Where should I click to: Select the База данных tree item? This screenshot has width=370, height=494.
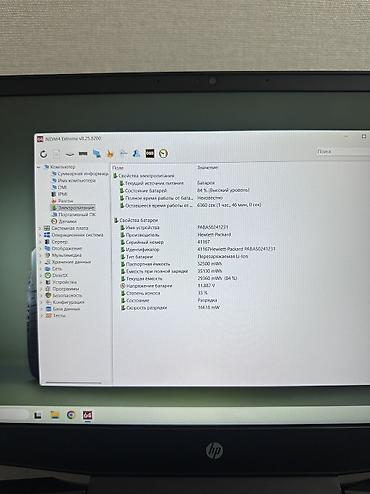click(63, 309)
